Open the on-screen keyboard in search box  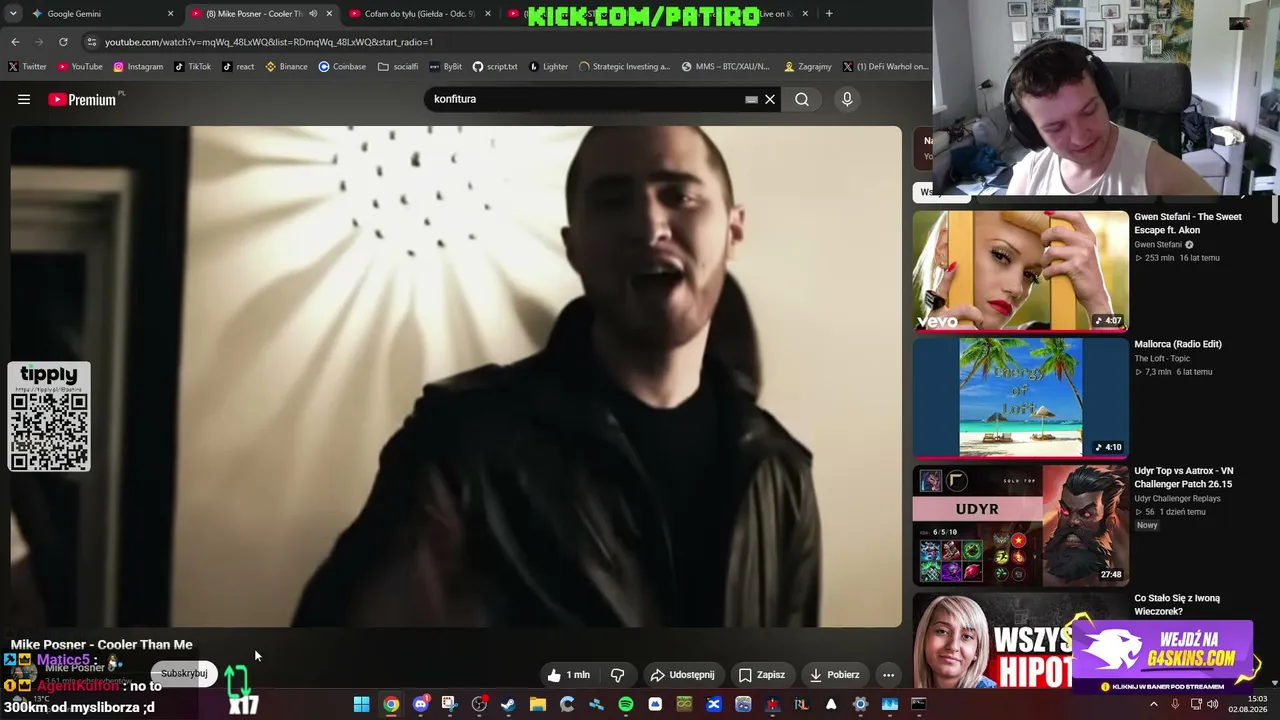751,99
